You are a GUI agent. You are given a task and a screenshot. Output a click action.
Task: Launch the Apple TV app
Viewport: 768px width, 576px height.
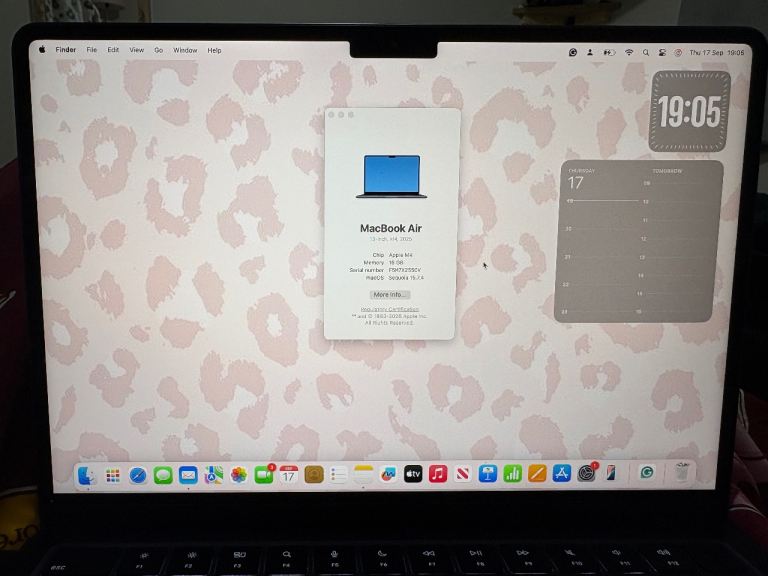(x=413, y=474)
